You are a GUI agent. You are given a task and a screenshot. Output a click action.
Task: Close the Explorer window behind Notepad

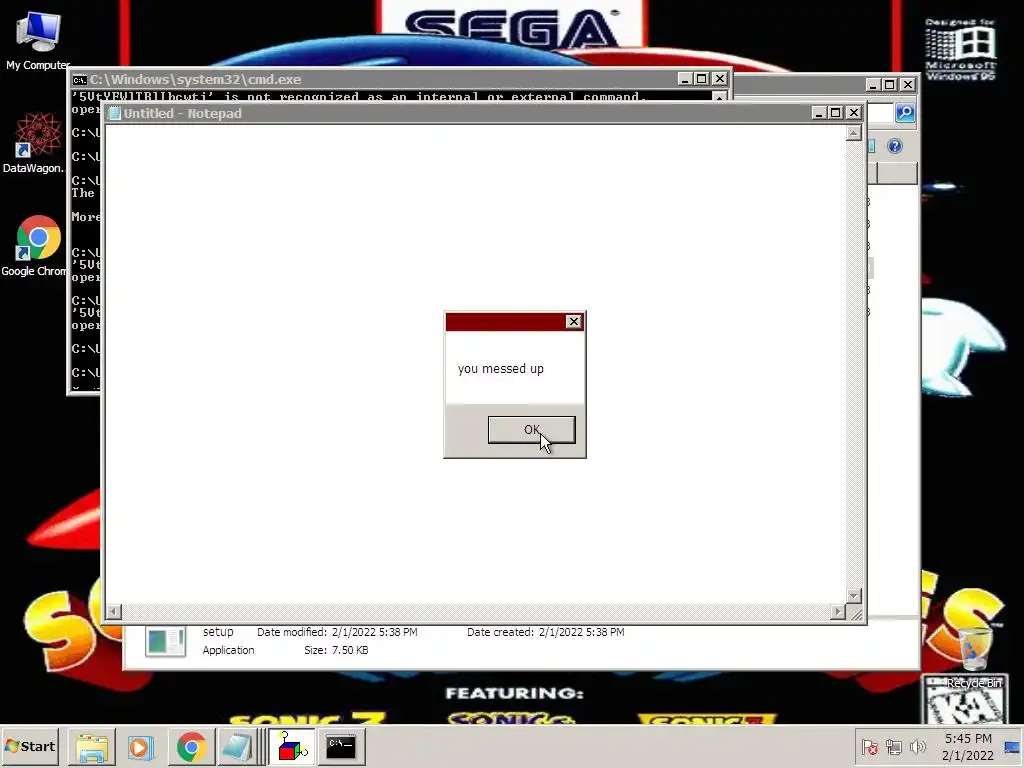point(908,85)
